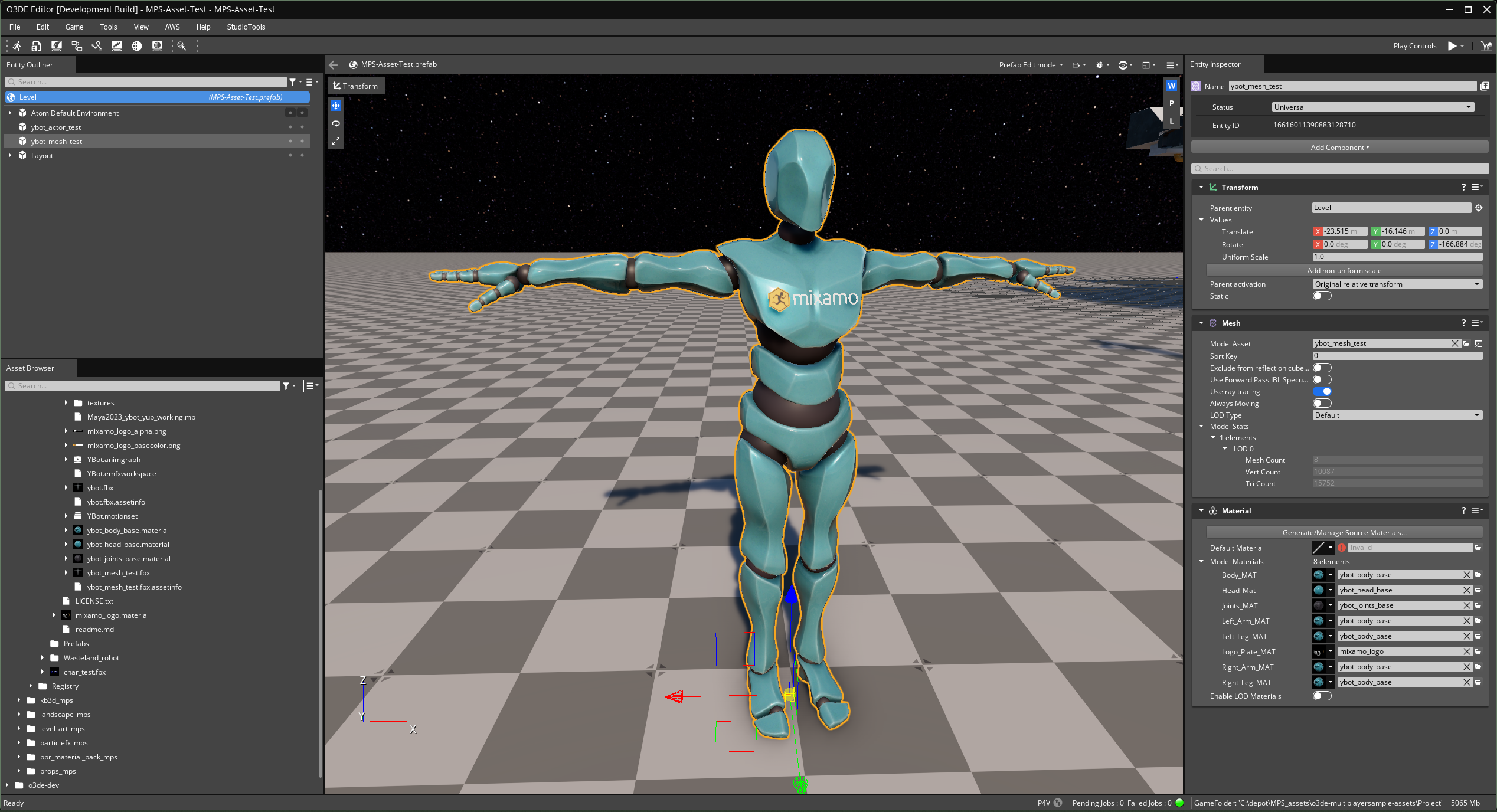The image size is (1497, 812).
Task: Open the Material Editor monitor icon
Action: (x=57, y=46)
